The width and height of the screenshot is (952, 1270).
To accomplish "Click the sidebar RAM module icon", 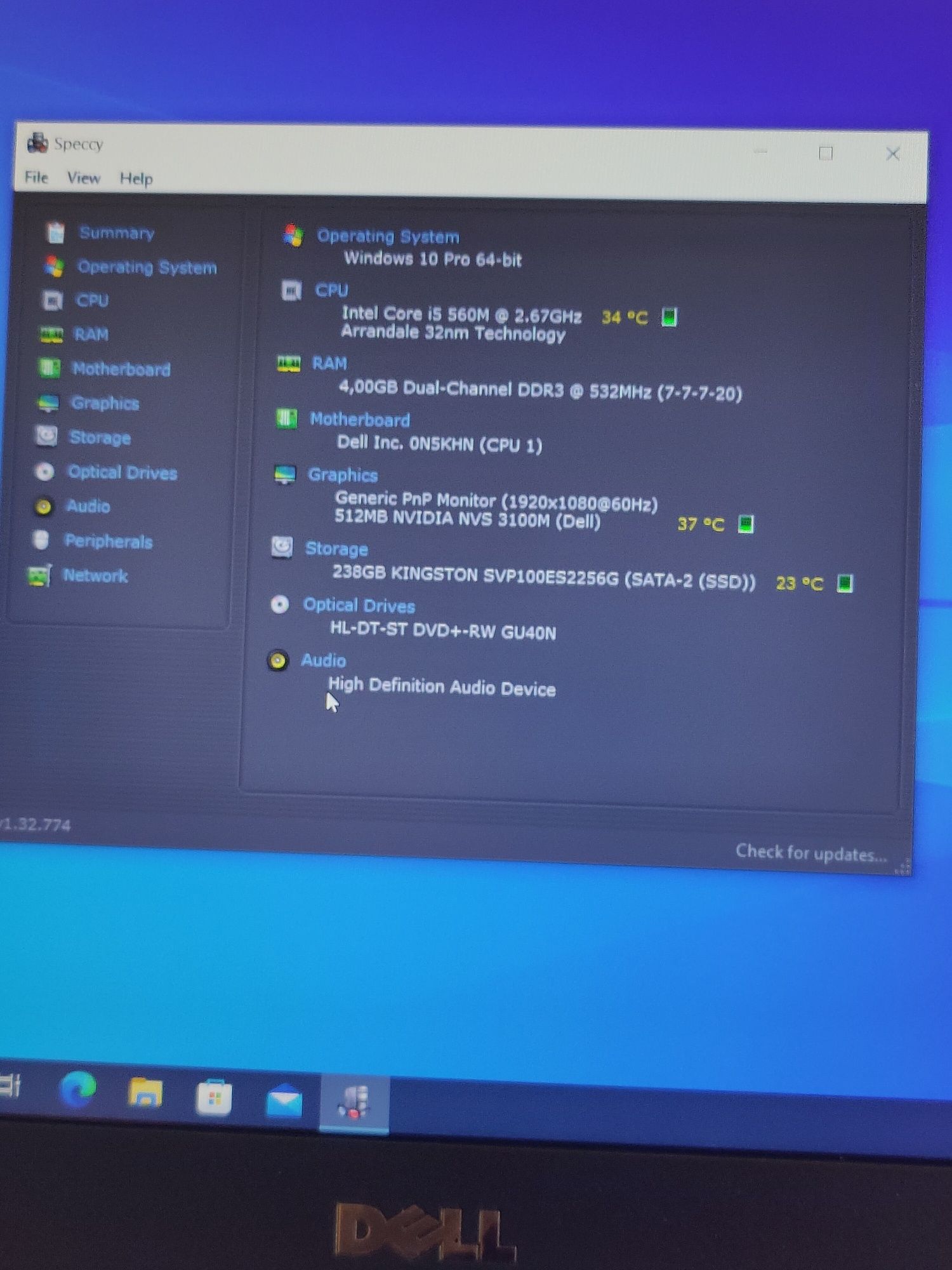I will [51, 334].
